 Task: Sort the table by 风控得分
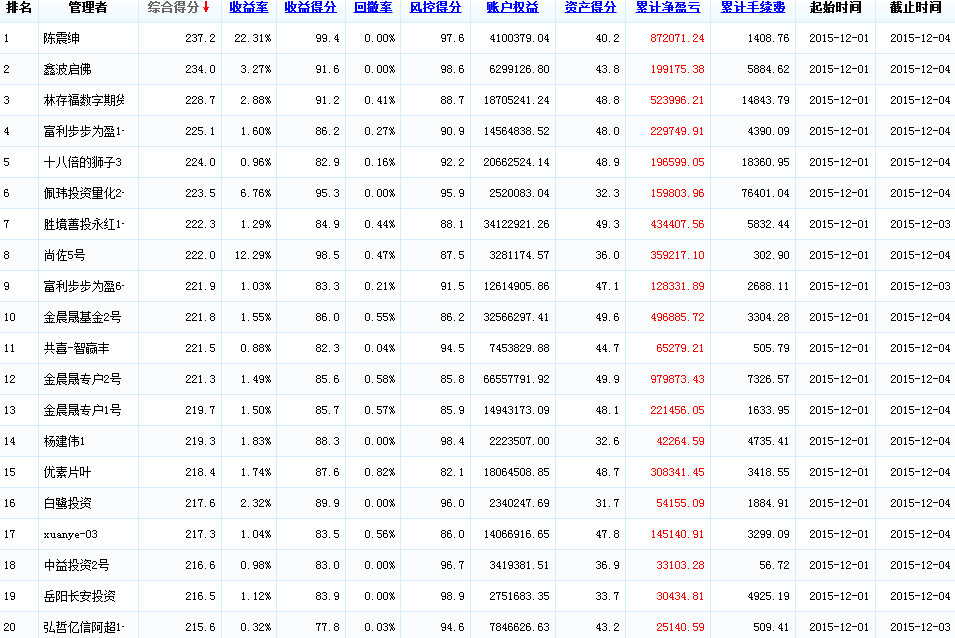[435, 7]
